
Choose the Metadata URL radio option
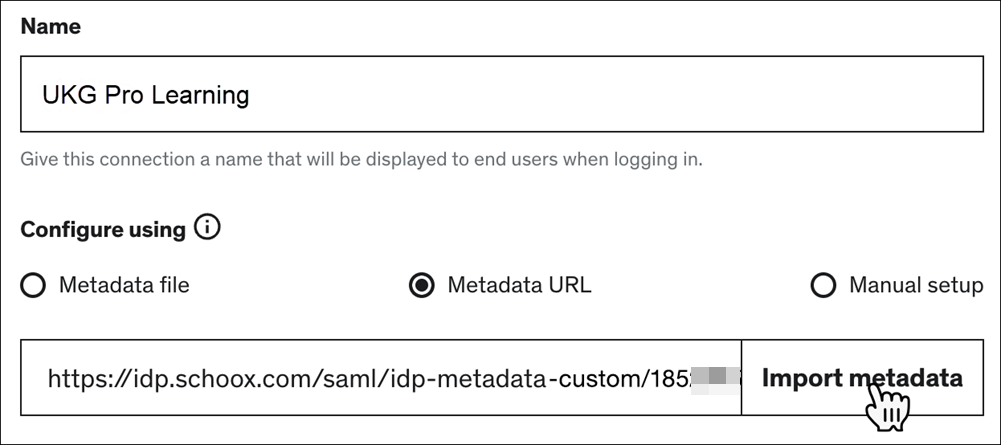pyautogui.click(x=423, y=286)
